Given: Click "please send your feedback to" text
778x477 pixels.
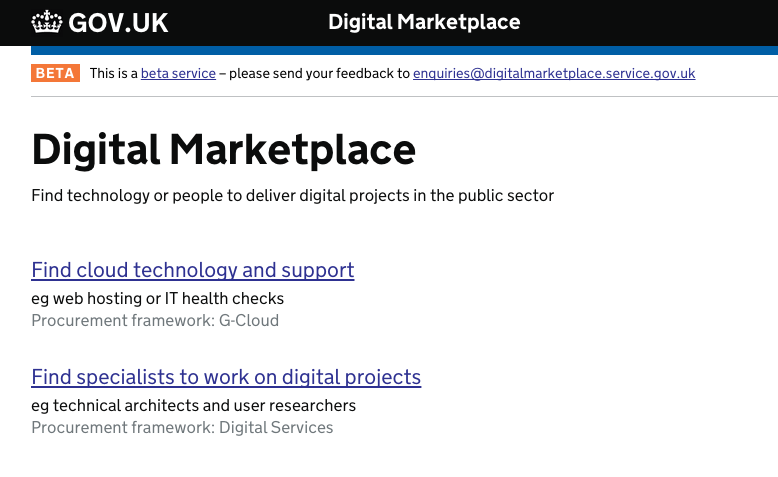Looking at the screenshot, I should (x=320, y=73).
